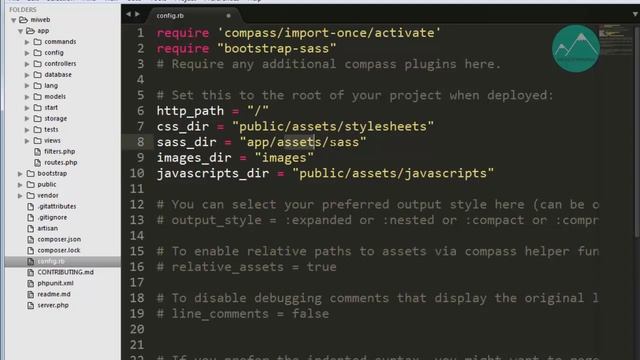Place cursor on sass_dir line

(x=262, y=142)
